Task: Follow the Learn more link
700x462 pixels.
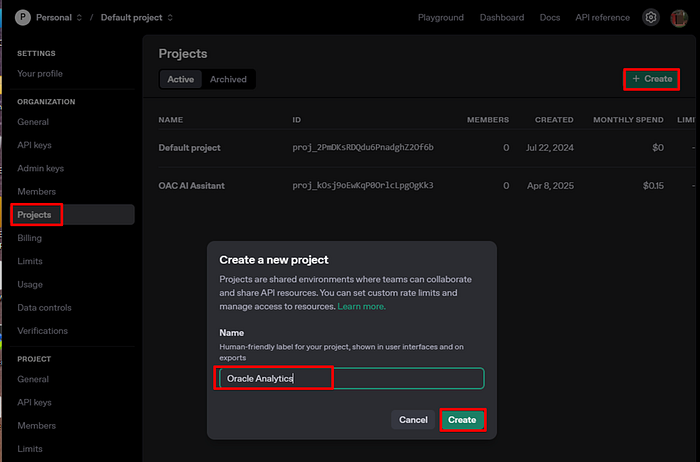Action: 361,307
